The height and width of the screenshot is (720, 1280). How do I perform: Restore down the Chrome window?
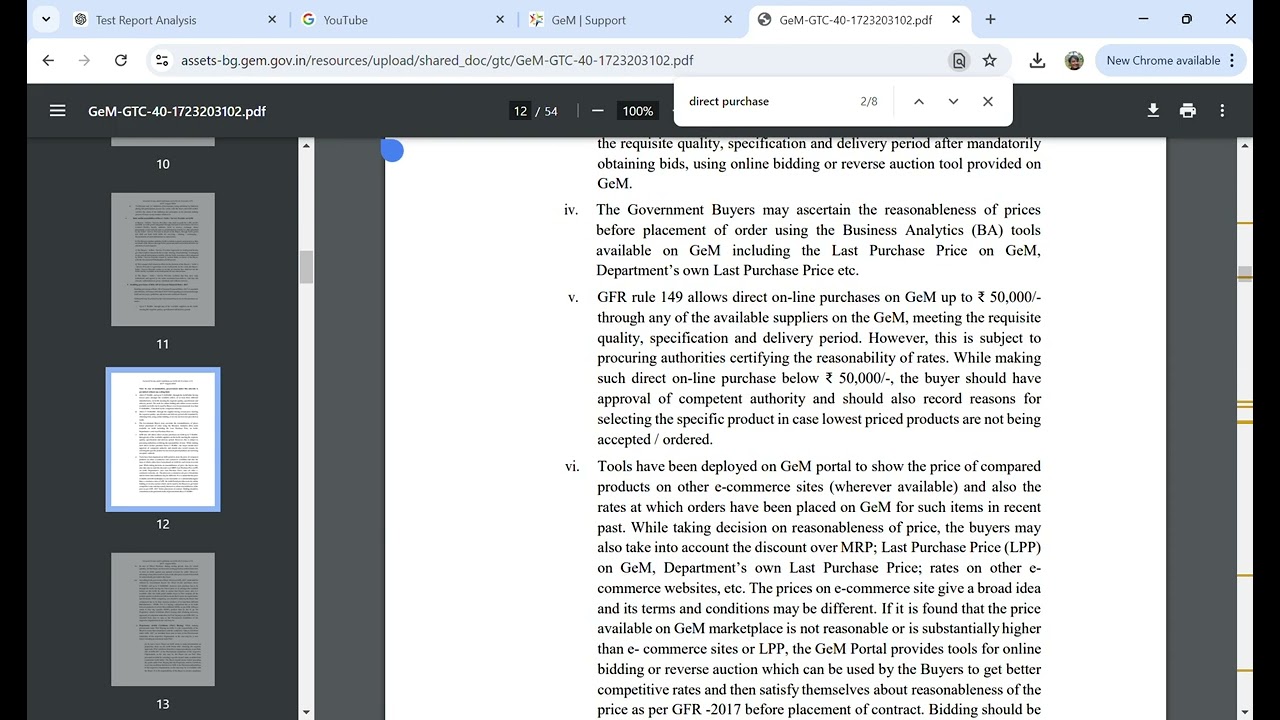pos(1186,19)
